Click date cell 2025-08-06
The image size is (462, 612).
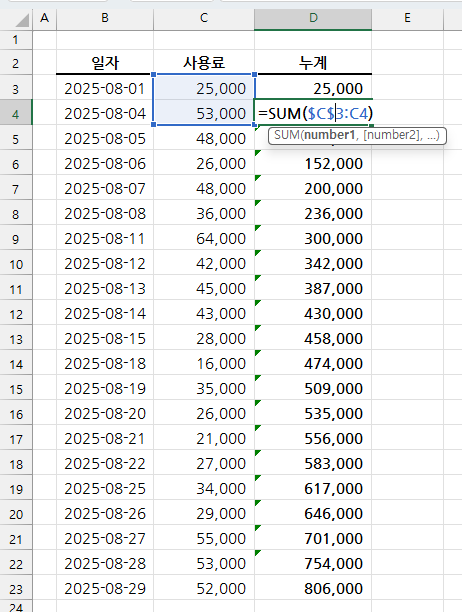pyautogui.click(x=105, y=163)
